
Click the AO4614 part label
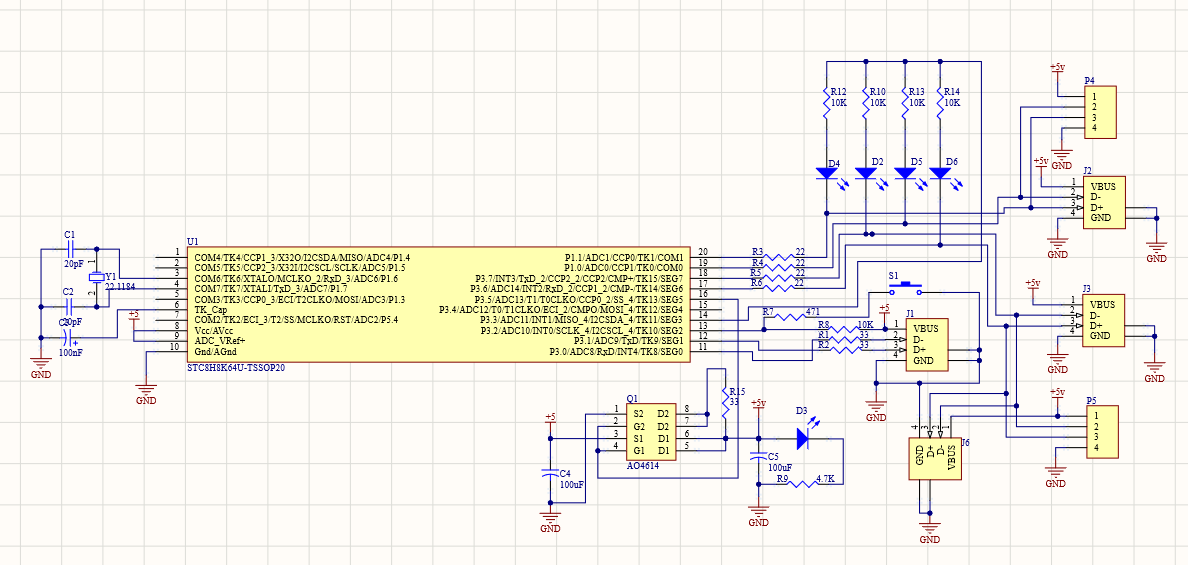pyautogui.click(x=642, y=466)
